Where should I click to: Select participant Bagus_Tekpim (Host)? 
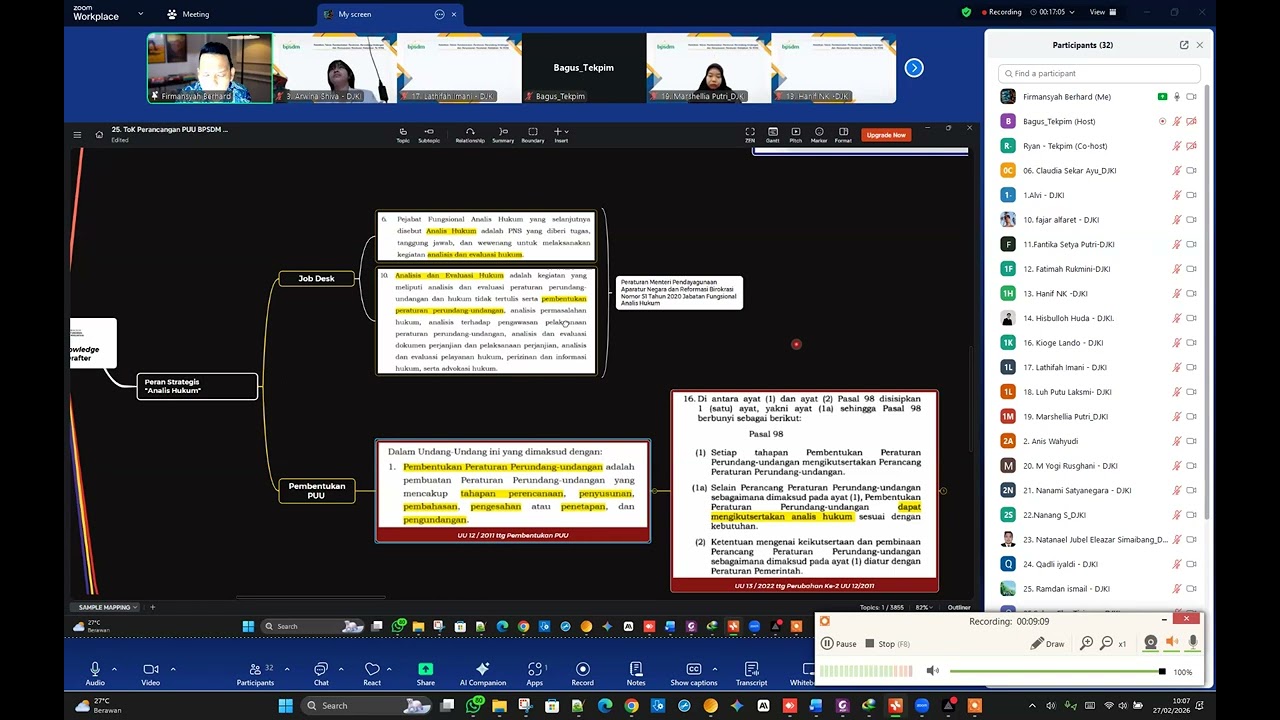1099,121
